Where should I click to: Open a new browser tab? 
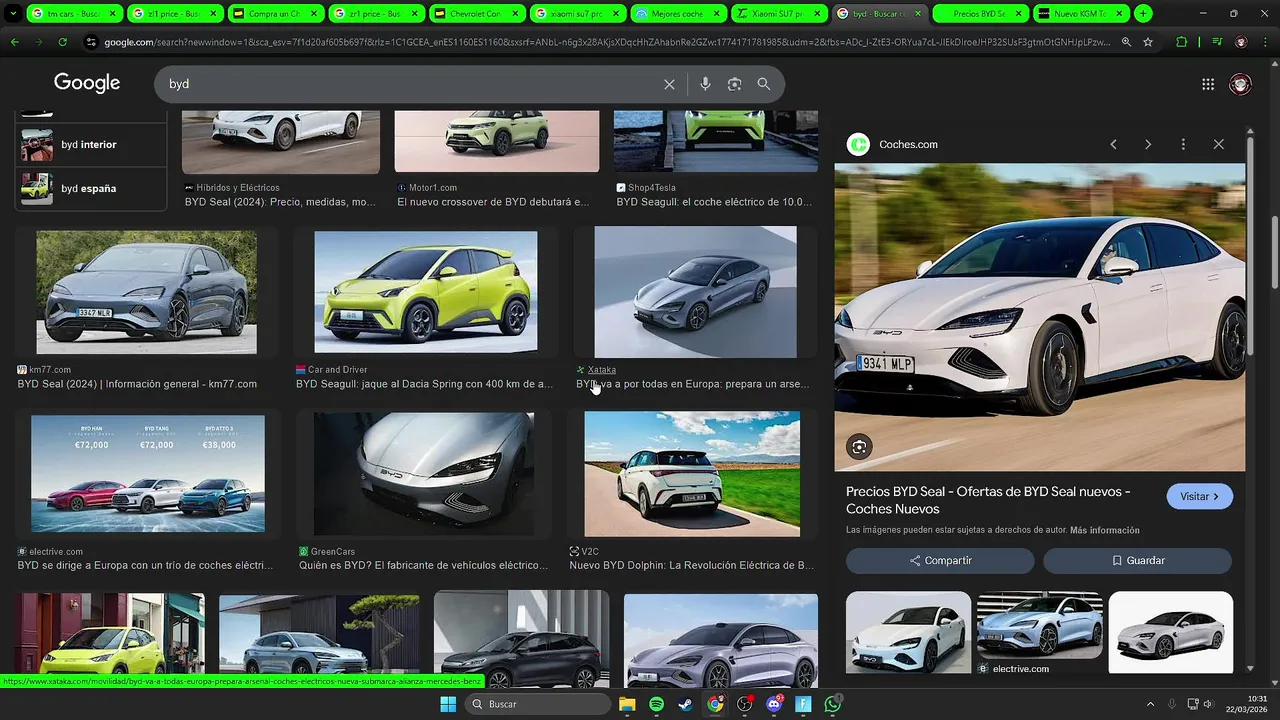[x=1143, y=14]
